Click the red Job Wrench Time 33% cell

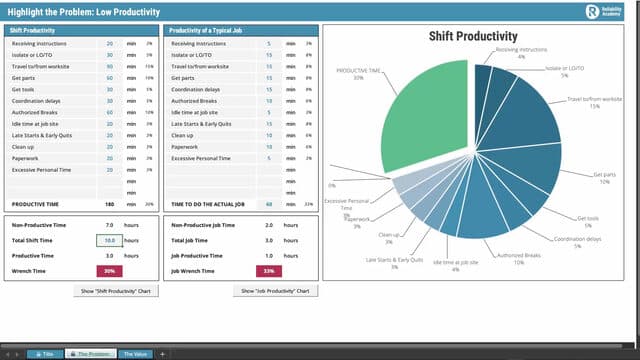pyautogui.click(x=269, y=271)
